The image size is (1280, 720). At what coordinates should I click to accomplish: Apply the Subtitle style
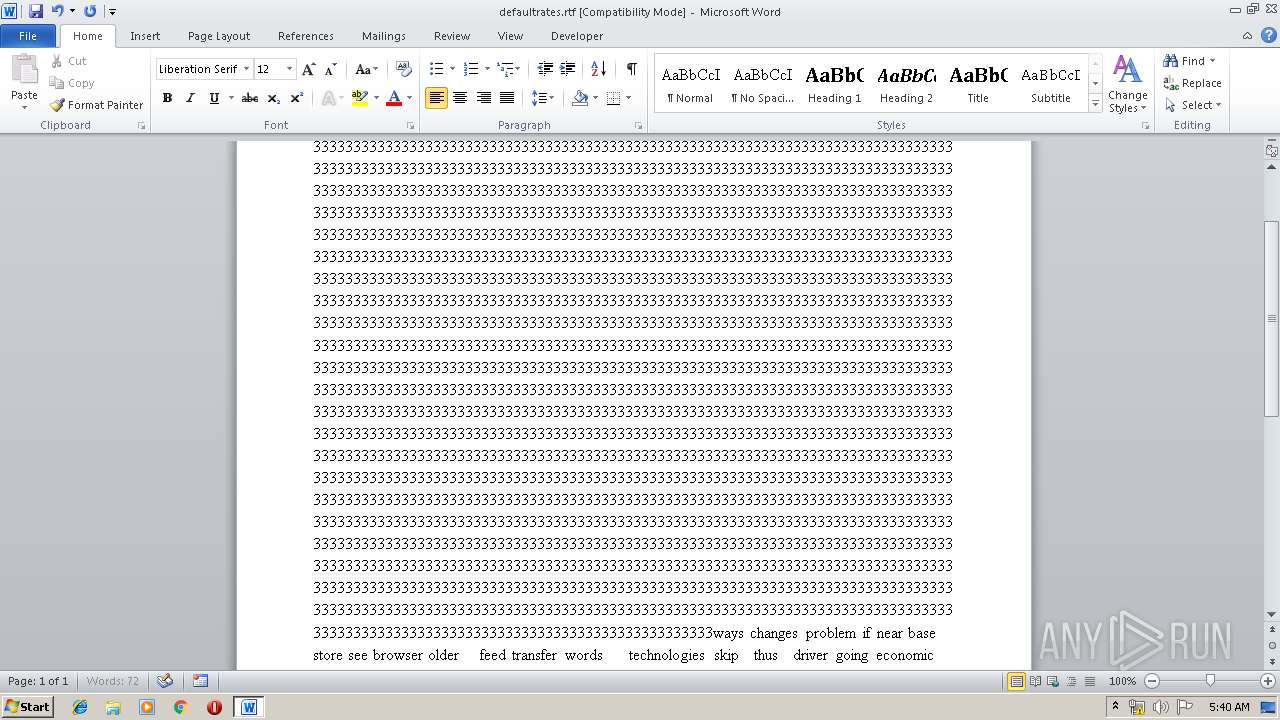coord(1050,84)
